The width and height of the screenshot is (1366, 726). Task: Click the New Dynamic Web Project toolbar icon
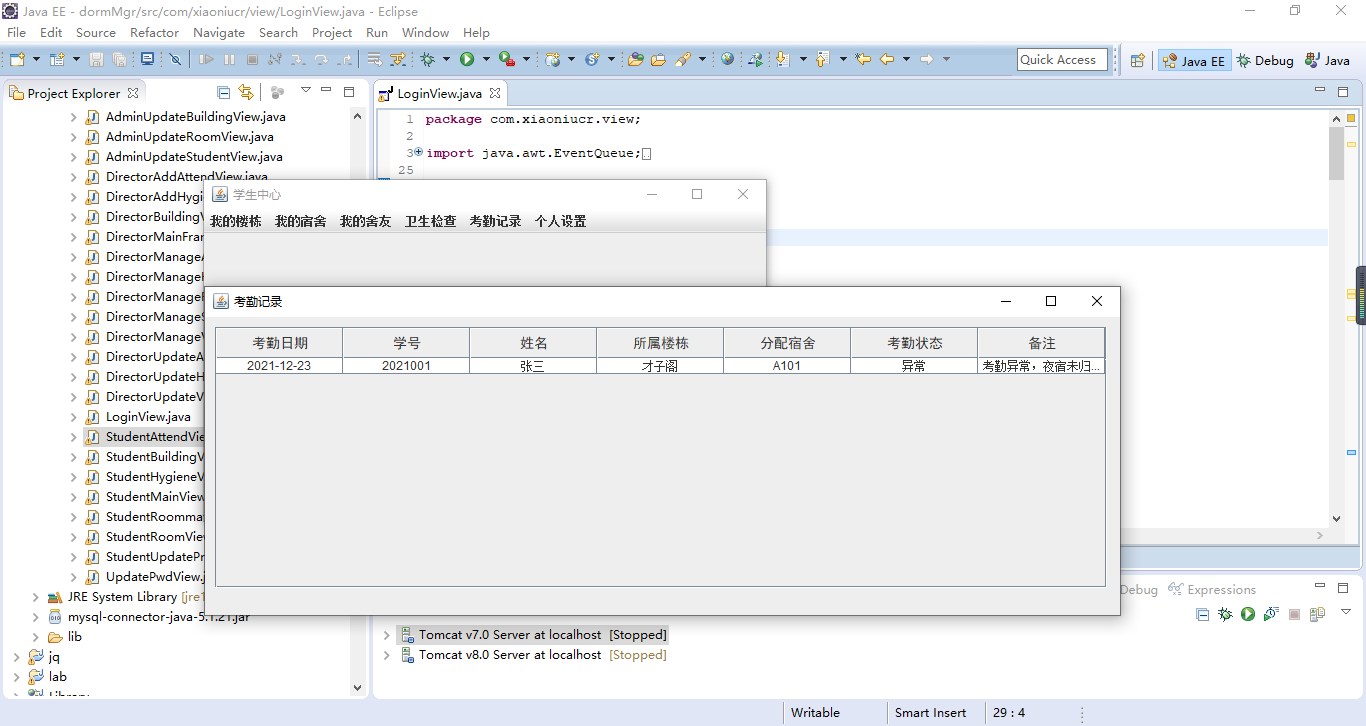pyautogui.click(x=553, y=60)
